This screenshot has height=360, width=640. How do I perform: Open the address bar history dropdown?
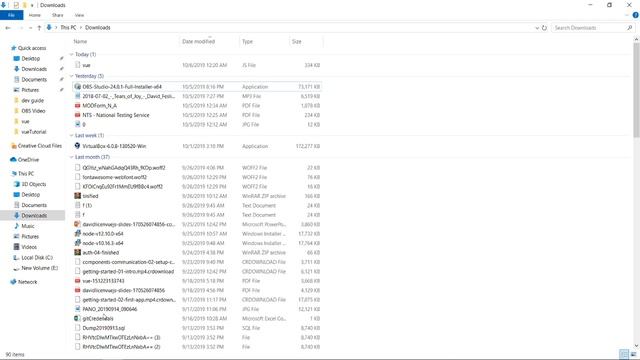(537, 28)
